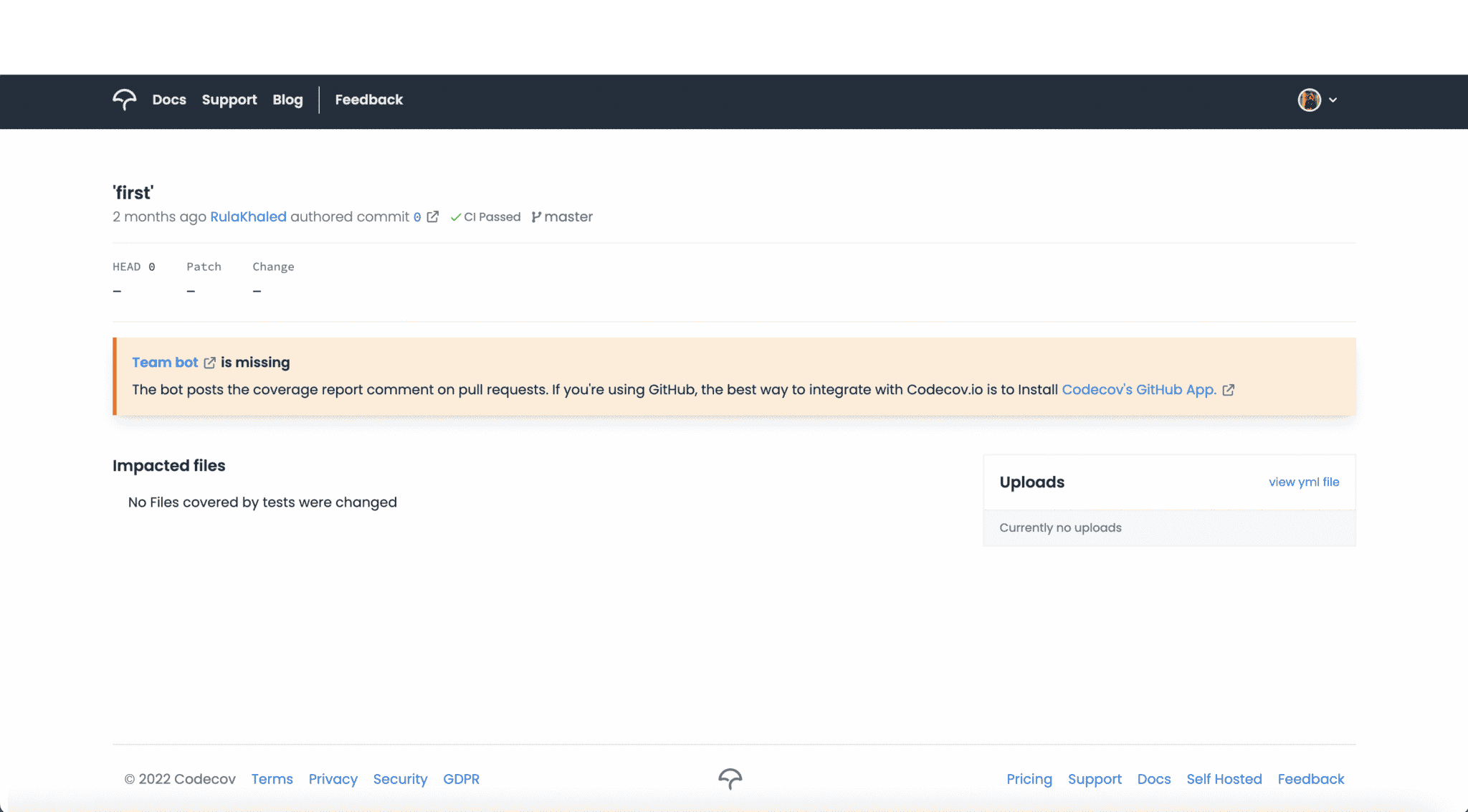Click the master branch icon
Image resolution: width=1468 pixels, height=812 pixels.
pos(536,216)
